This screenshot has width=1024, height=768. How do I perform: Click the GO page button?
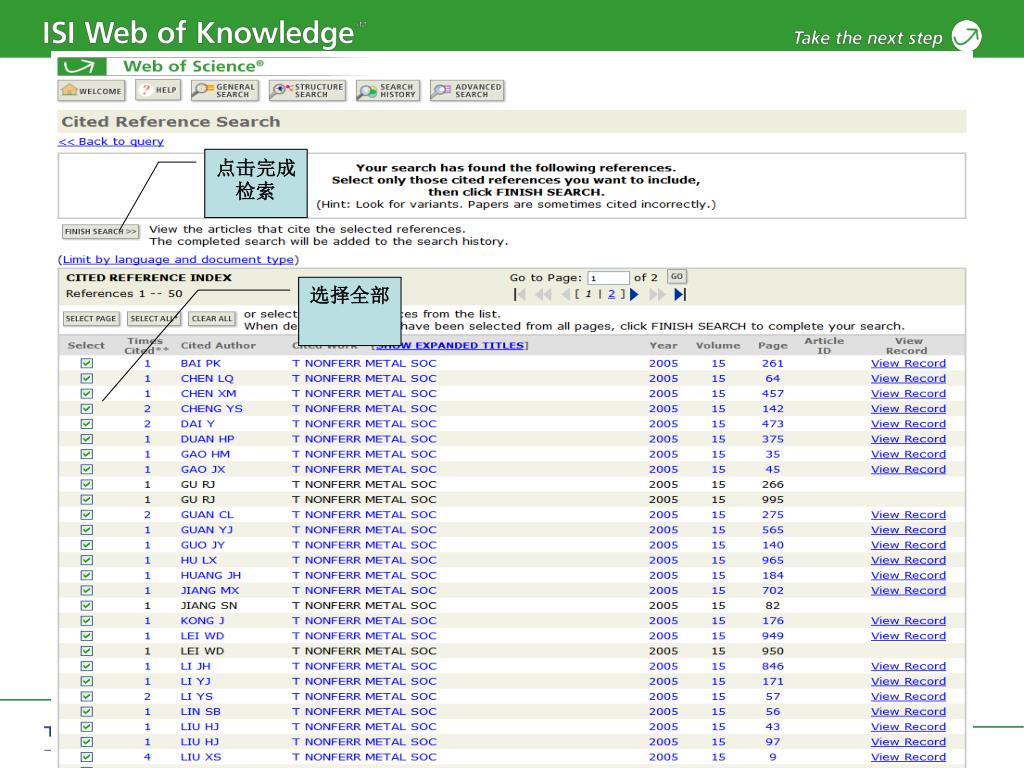(x=677, y=277)
